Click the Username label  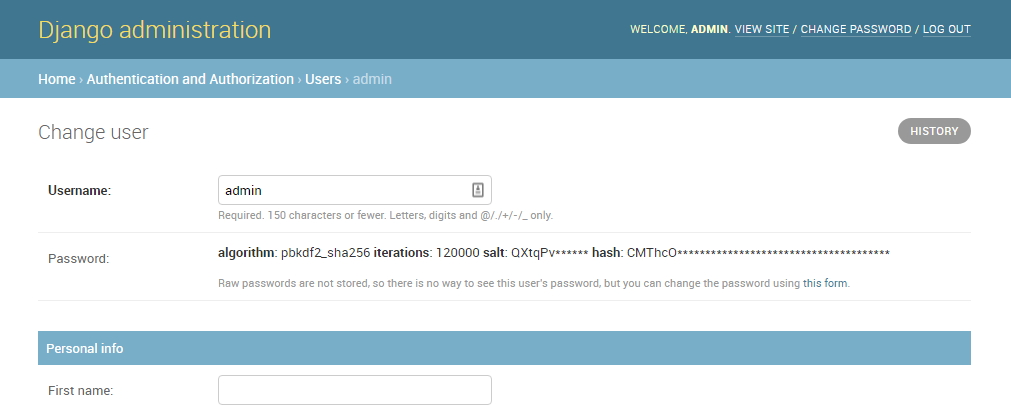(79, 190)
